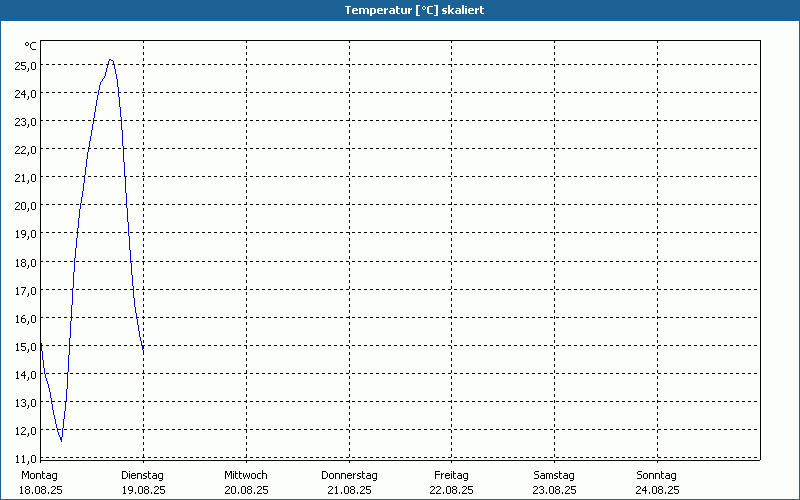Select the 20,0 axis value
This screenshot has height=500, width=800.
coord(26,206)
